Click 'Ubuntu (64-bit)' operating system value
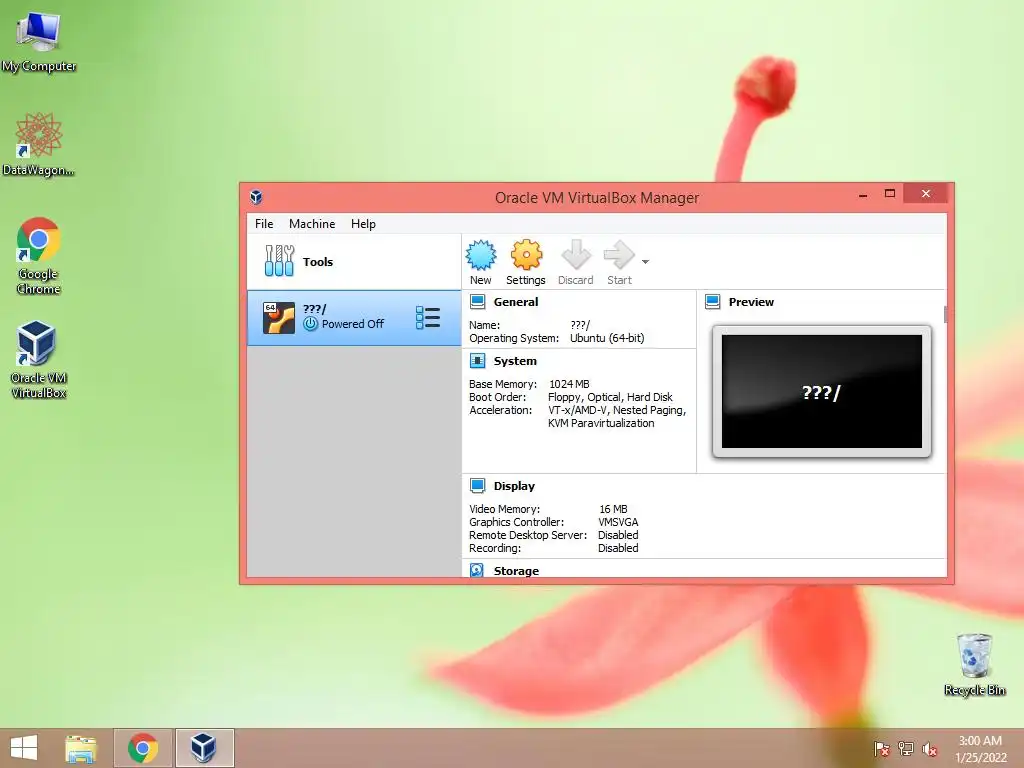1024x768 pixels. (607, 338)
